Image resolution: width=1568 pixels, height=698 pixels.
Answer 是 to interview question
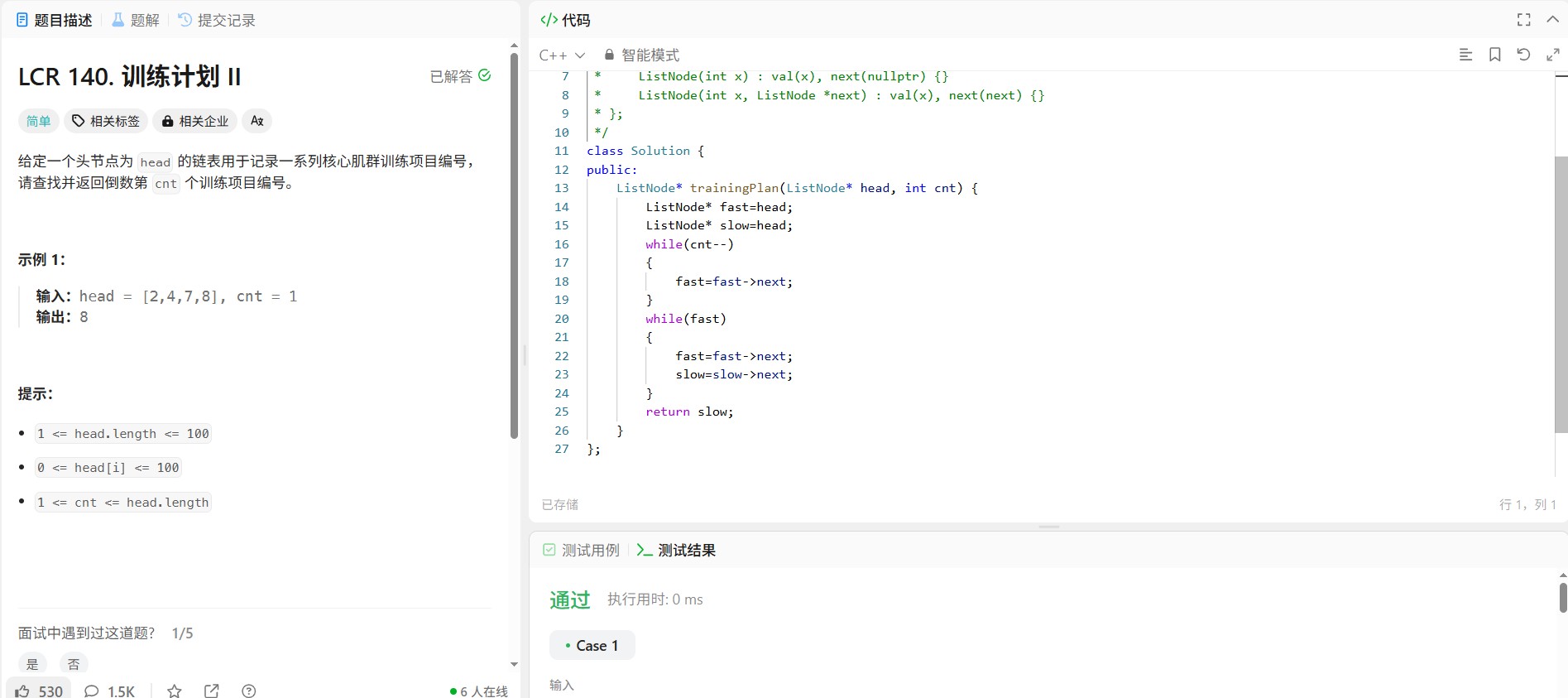[32, 664]
